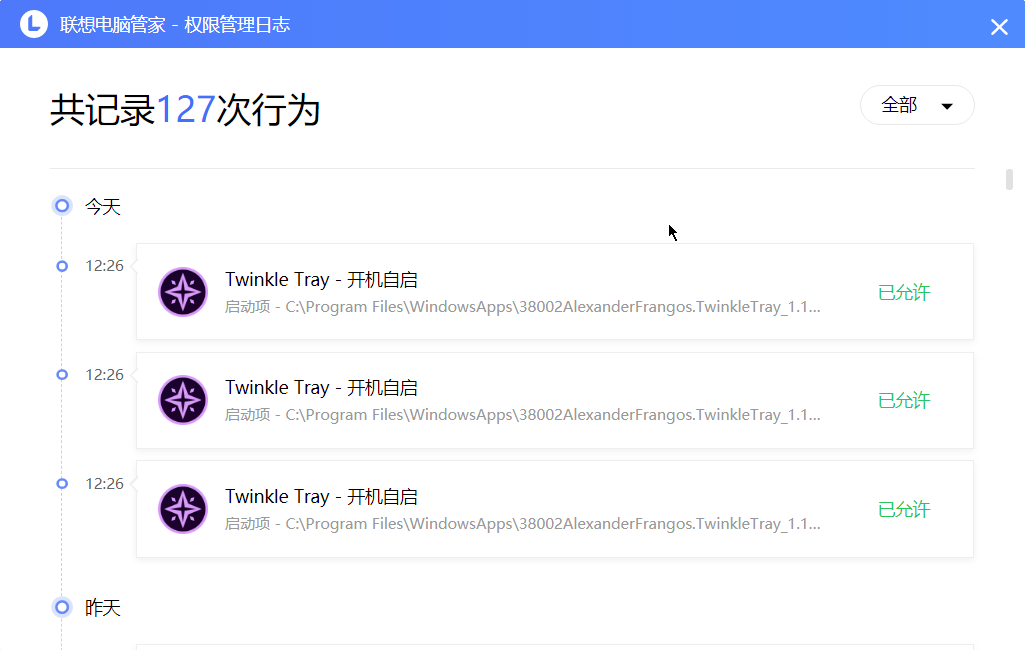
Task: Click the timeline dot beside the second 12:26
Action: [62, 375]
